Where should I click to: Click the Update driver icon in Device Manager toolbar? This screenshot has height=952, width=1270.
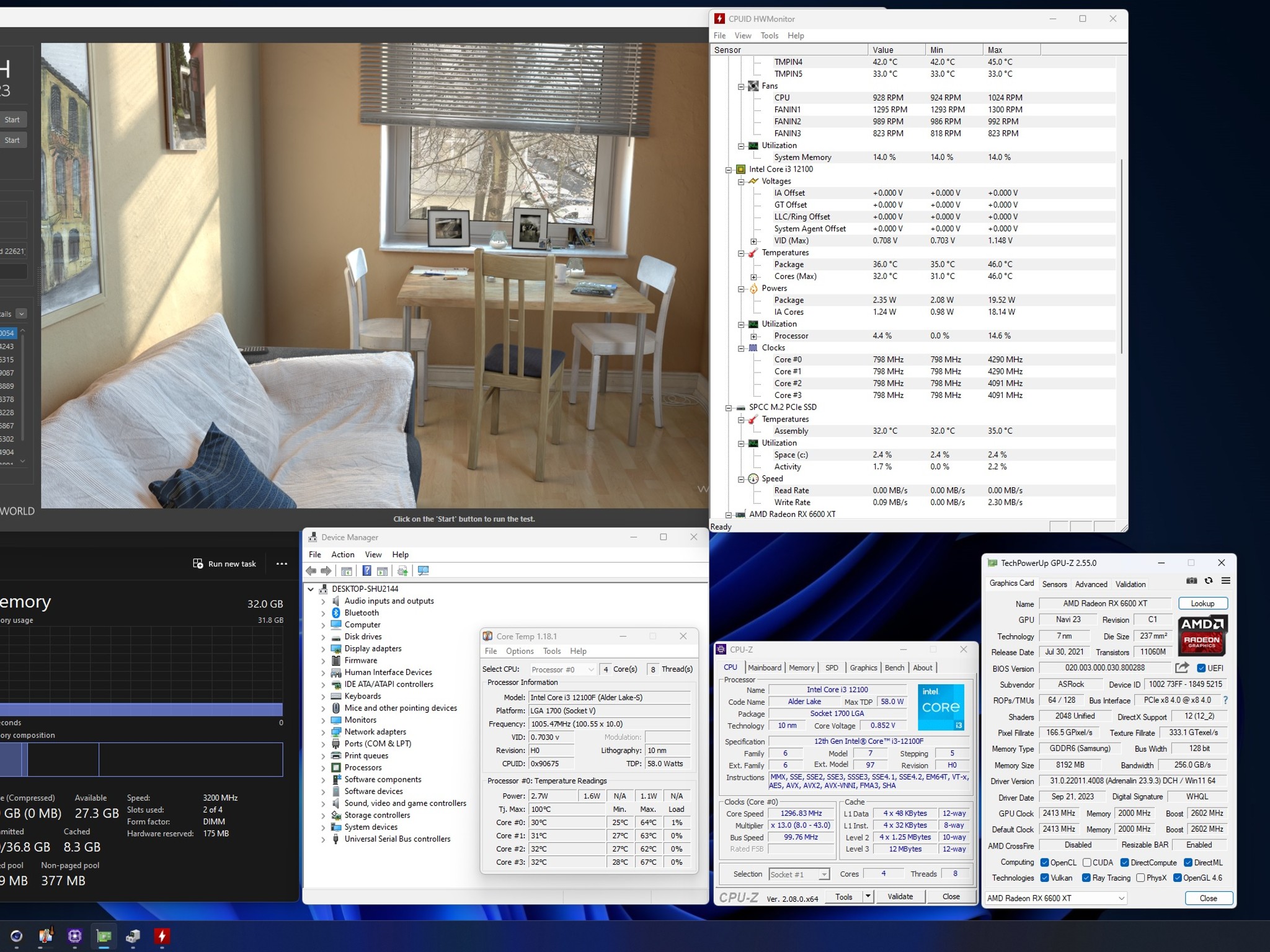[402, 571]
